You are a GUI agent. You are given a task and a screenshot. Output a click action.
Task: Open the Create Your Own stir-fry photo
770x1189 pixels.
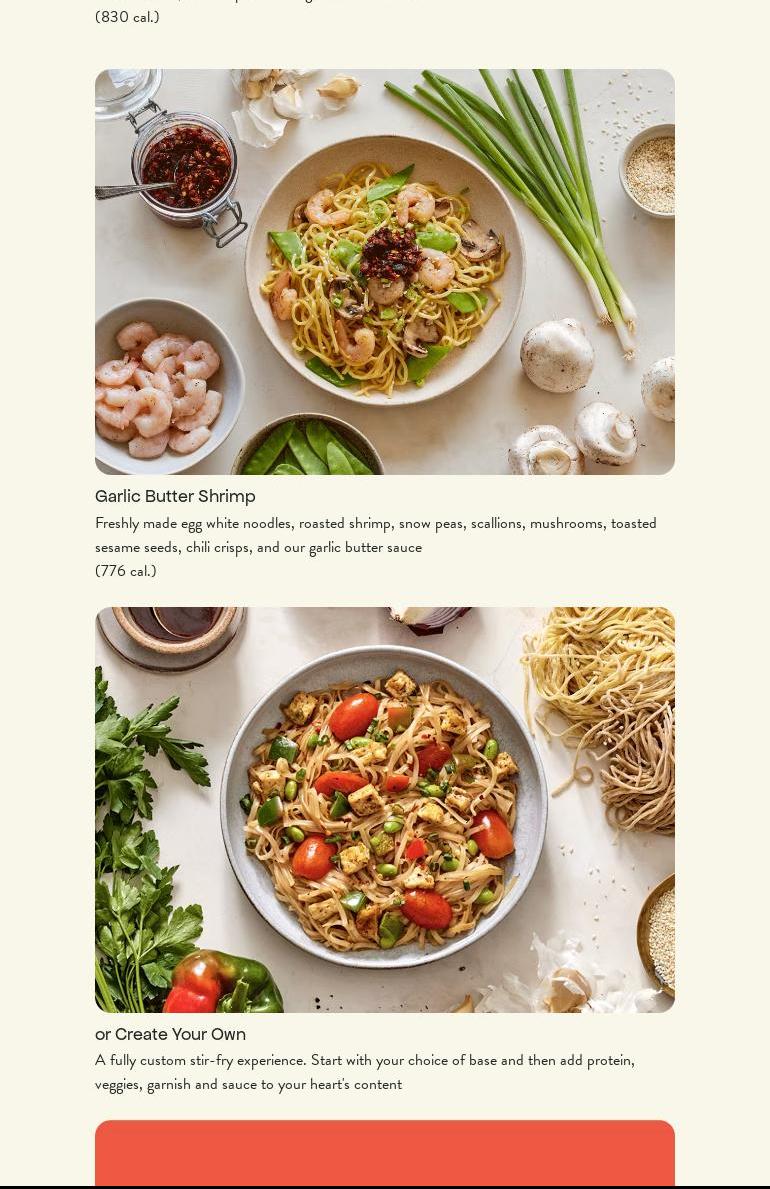click(385, 809)
